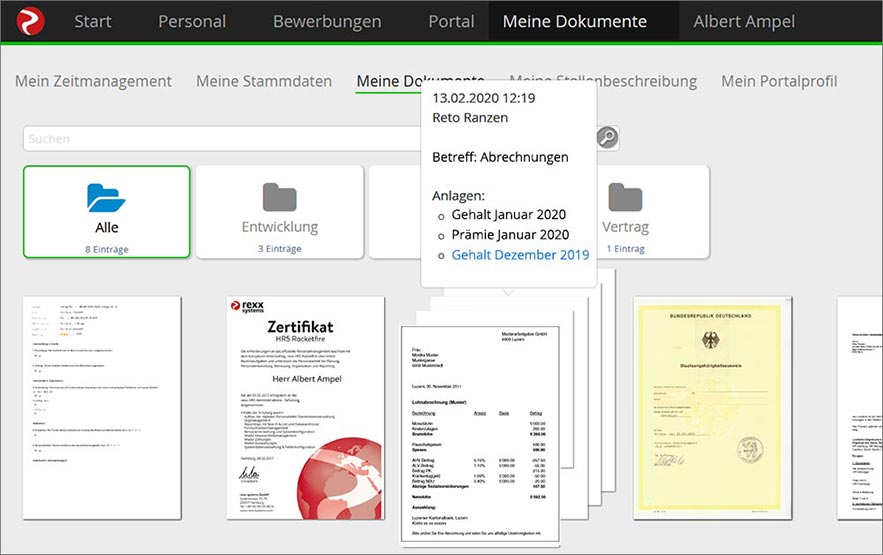Go to Bewerbungen in top navigation

point(327,21)
